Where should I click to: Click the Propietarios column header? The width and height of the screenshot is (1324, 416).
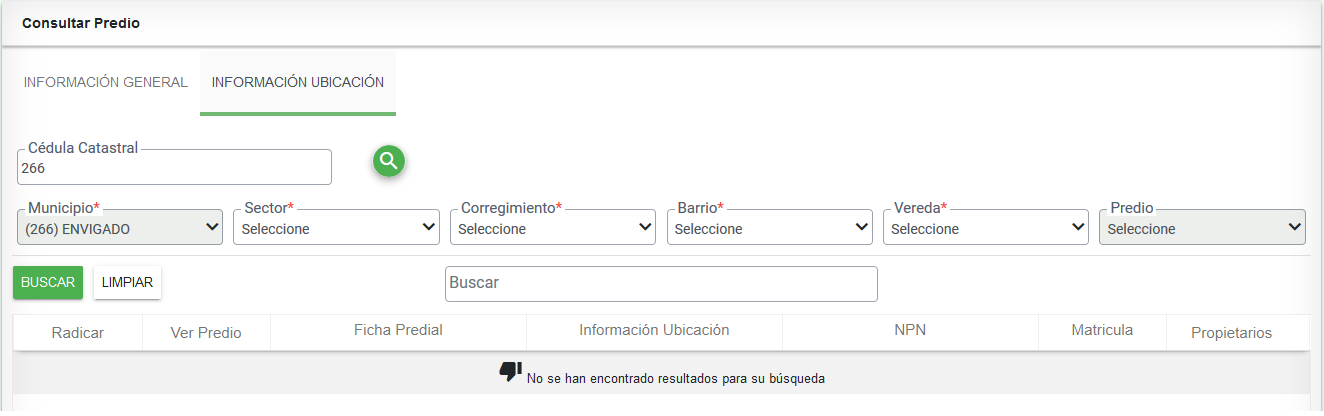[x=1231, y=333]
